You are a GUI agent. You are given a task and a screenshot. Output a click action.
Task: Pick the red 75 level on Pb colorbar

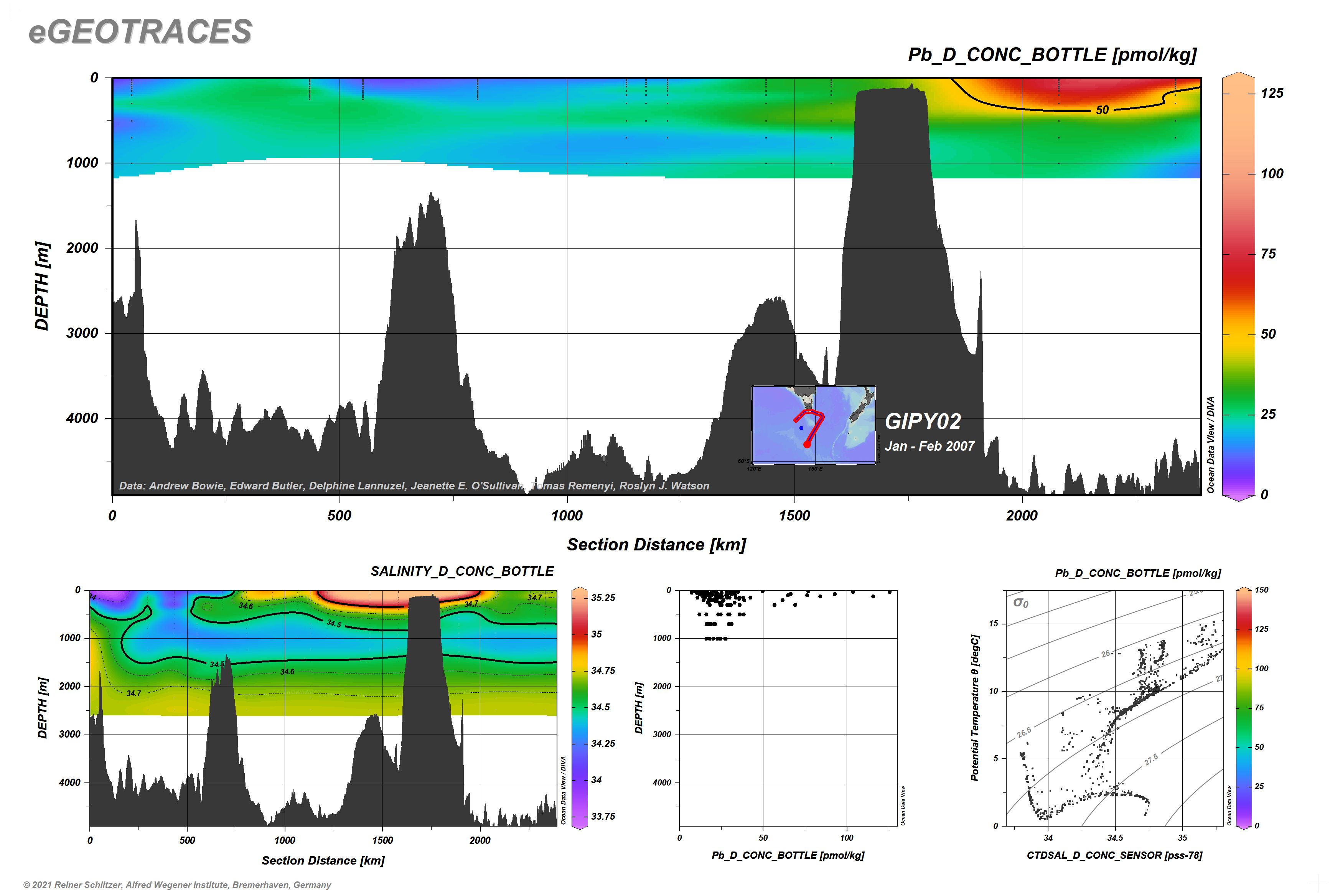[x=1238, y=254]
